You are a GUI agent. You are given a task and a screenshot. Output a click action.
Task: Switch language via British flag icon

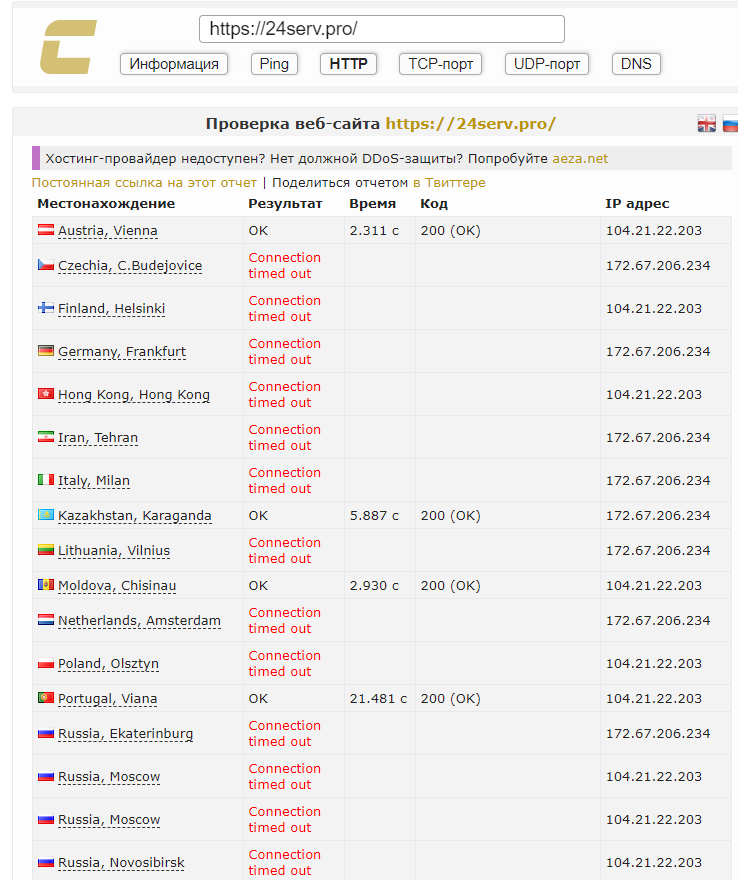(707, 124)
